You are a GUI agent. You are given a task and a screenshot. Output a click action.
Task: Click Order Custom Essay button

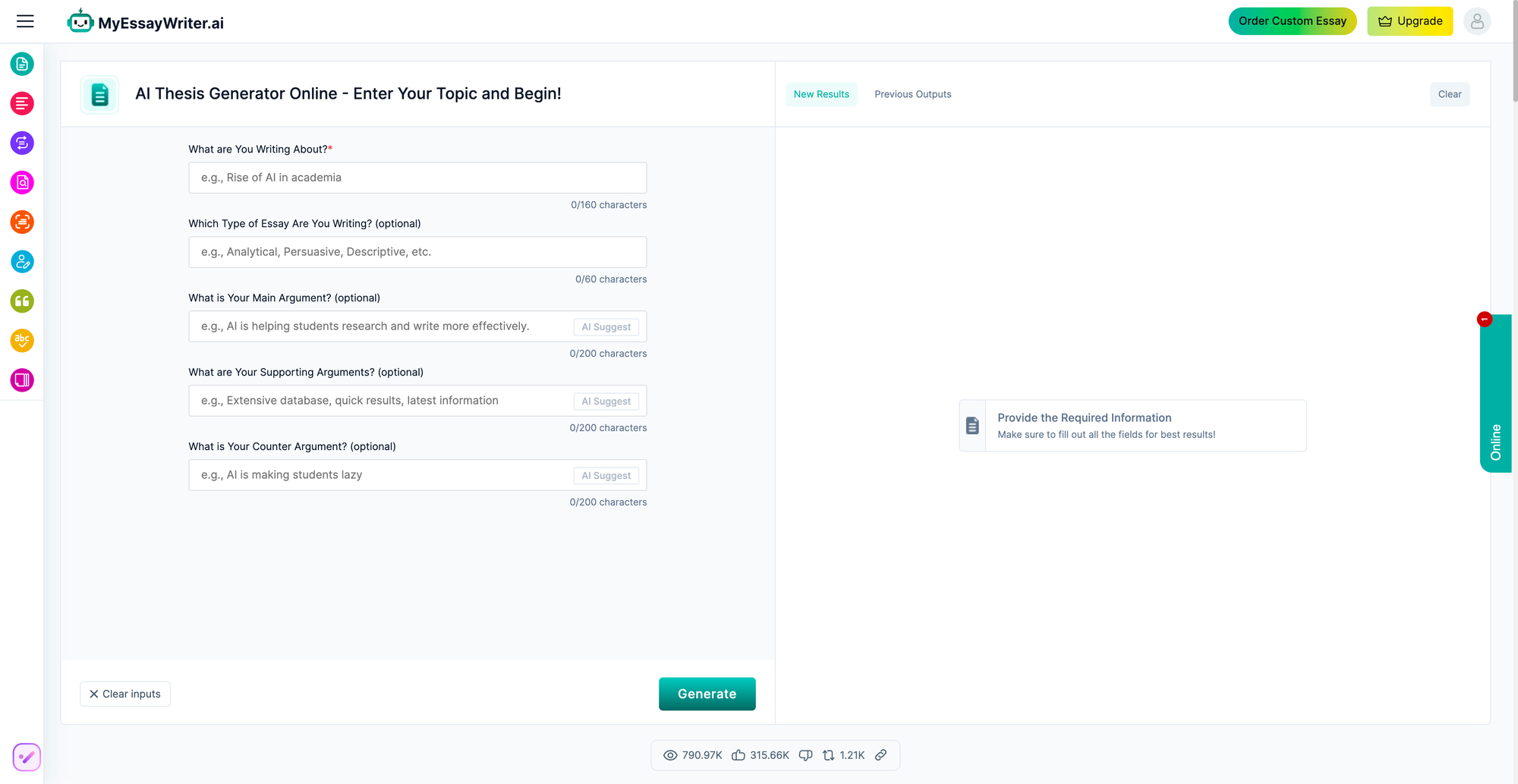(1293, 20)
